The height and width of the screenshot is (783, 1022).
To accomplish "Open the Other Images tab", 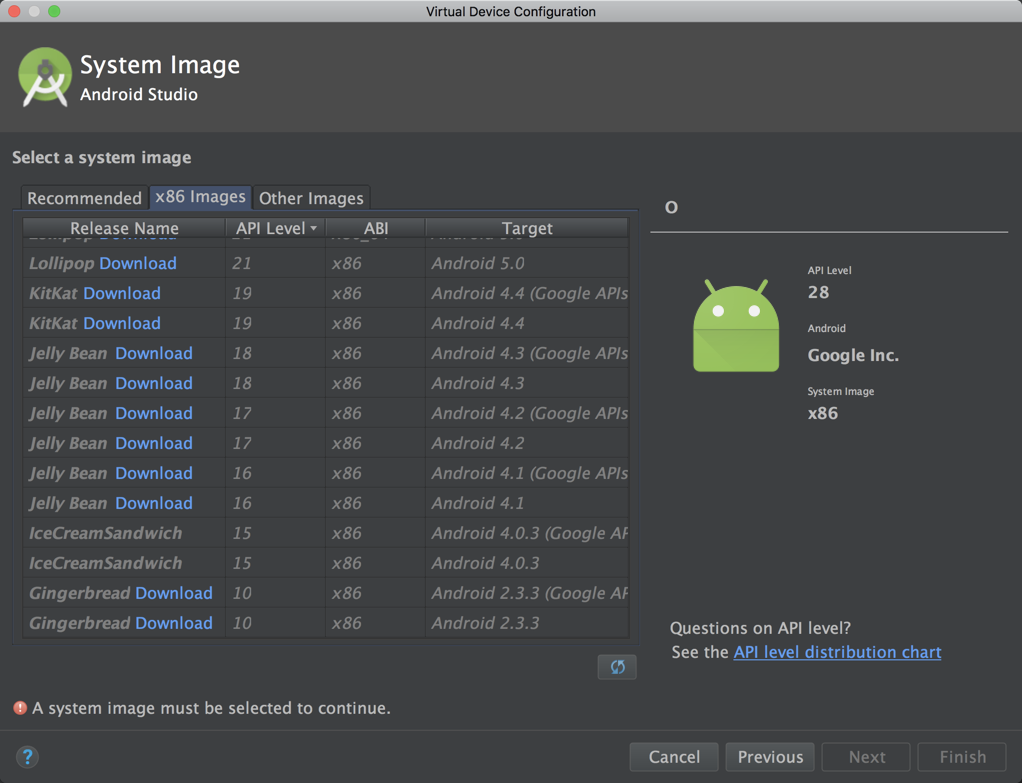I will [x=311, y=198].
